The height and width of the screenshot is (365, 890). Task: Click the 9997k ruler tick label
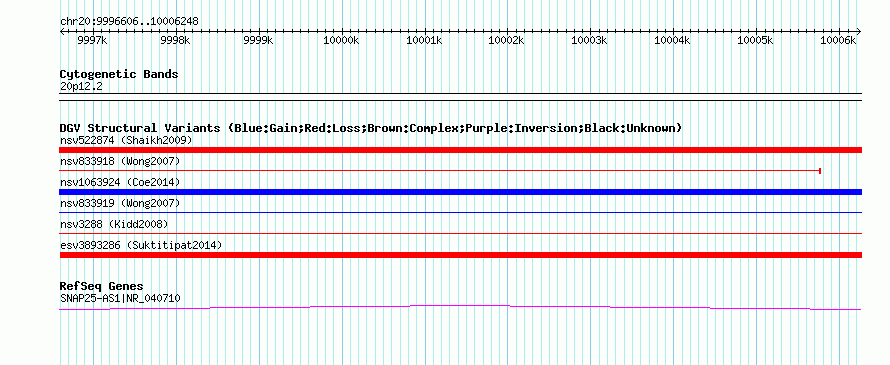tap(92, 41)
